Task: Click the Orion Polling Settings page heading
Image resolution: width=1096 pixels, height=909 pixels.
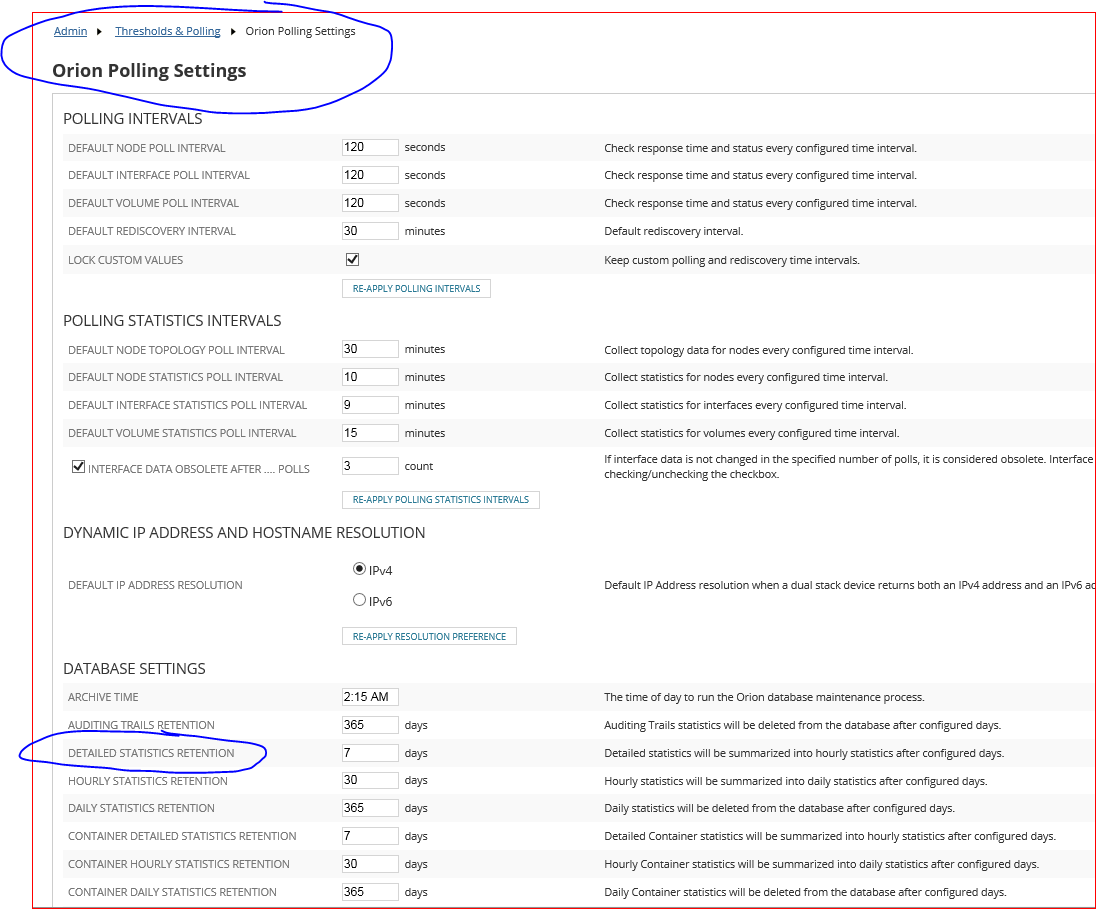Action: click(149, 71)
